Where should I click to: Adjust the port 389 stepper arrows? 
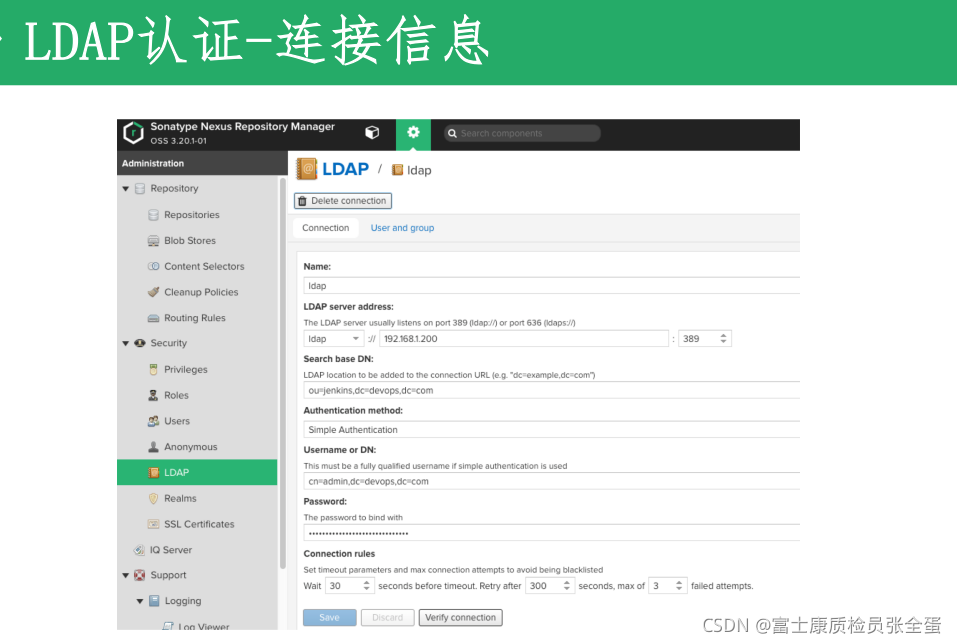click(723, 339)
